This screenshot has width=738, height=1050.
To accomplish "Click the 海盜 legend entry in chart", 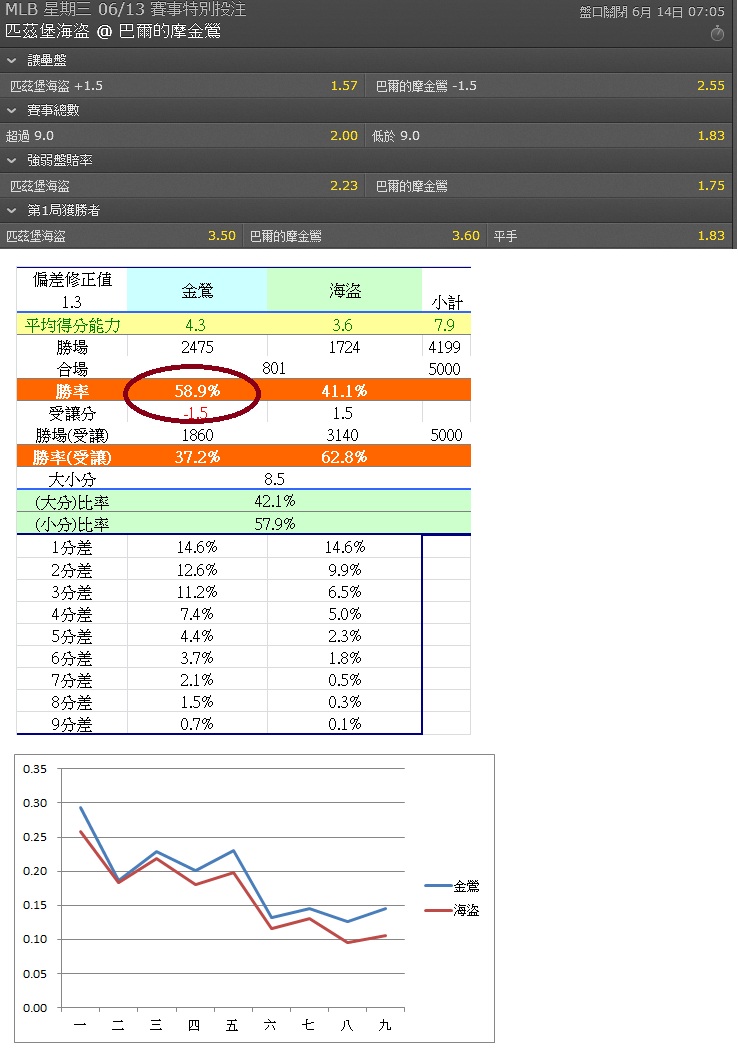I will click(452, 910).
